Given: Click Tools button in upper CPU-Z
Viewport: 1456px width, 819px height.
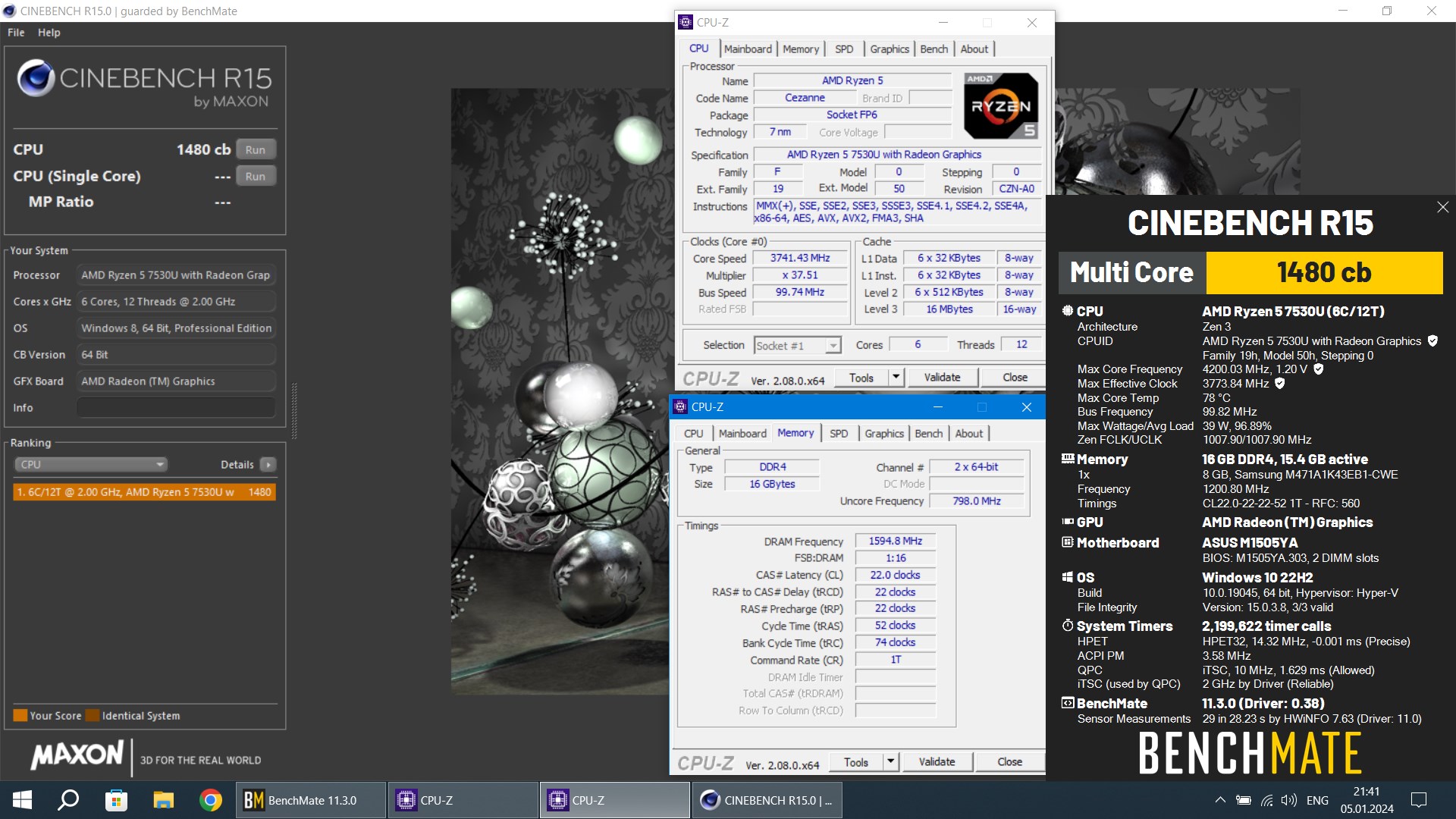Looking at the screenshot, I should [861, 378].
